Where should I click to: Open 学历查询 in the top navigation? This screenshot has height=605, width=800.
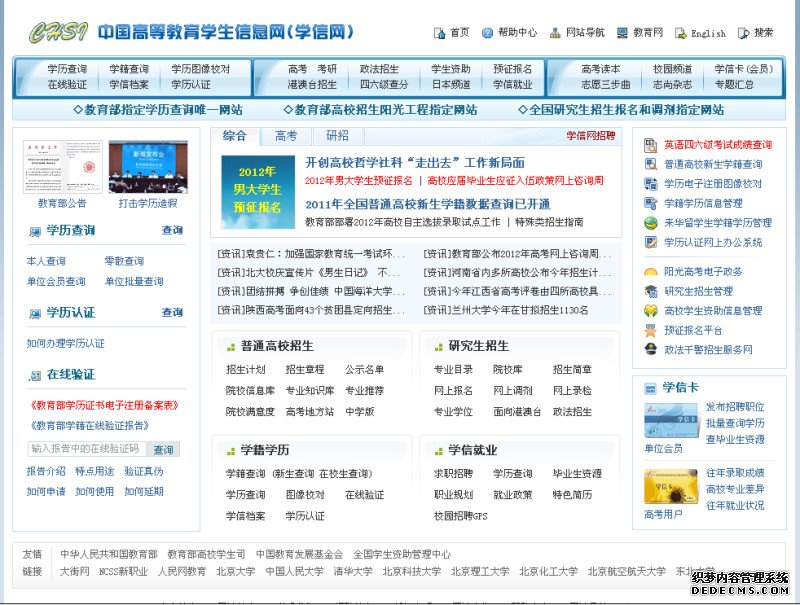(67, 69)
